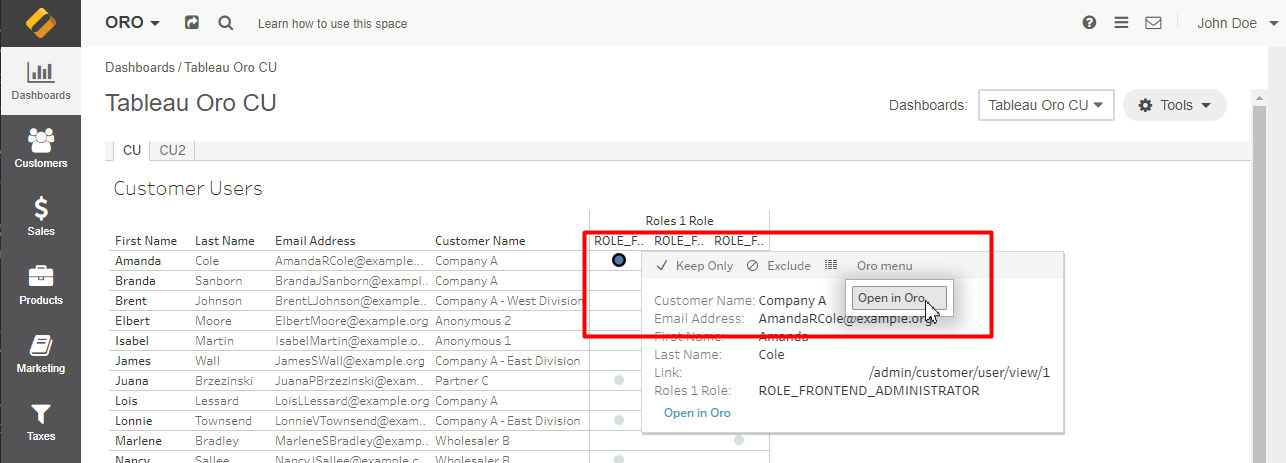Viewport: 1286px width, 463px height.
Task: Open the Tableau Oro CU dashboards dropdown
Action: coord(1045,105)
